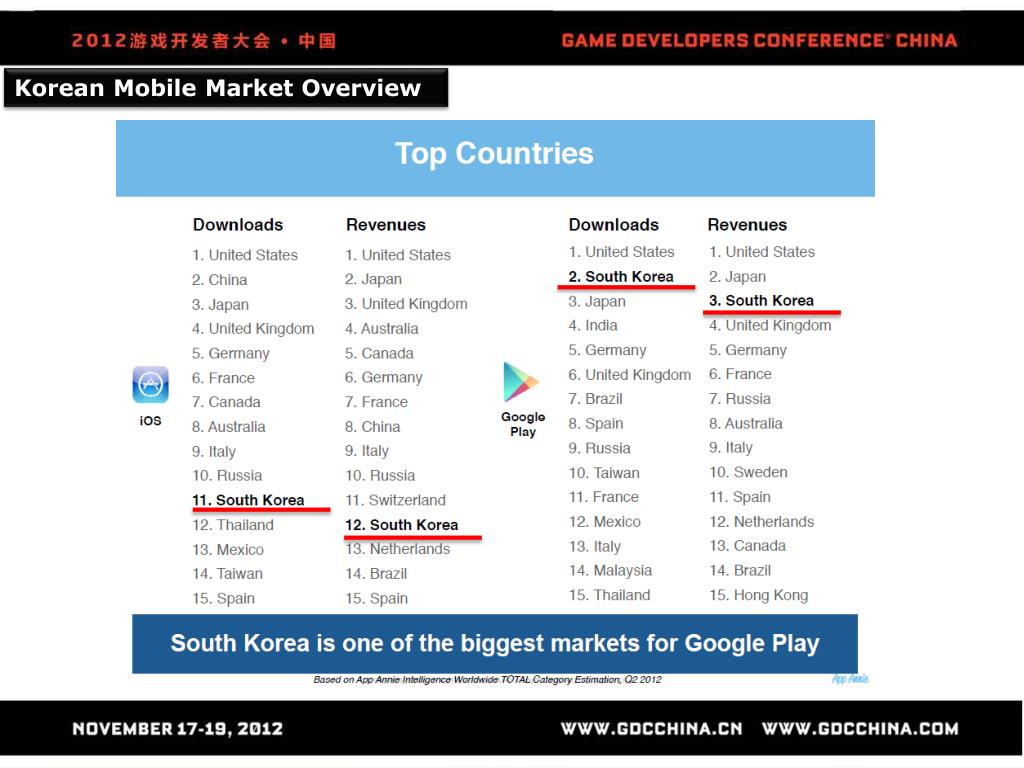This screenshot has width=1024, height=768.
Task: Click the "13. Mexico" entry
Action: [x=228, y=550]
